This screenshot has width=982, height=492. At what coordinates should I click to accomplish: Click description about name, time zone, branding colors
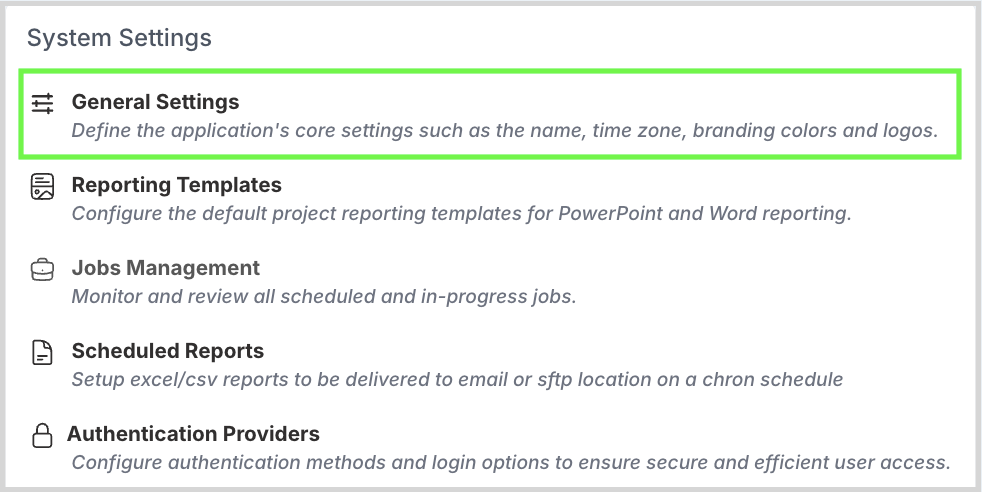504,130
